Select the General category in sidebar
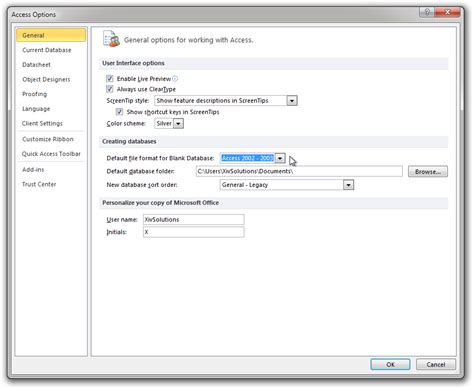 point(51,35)
